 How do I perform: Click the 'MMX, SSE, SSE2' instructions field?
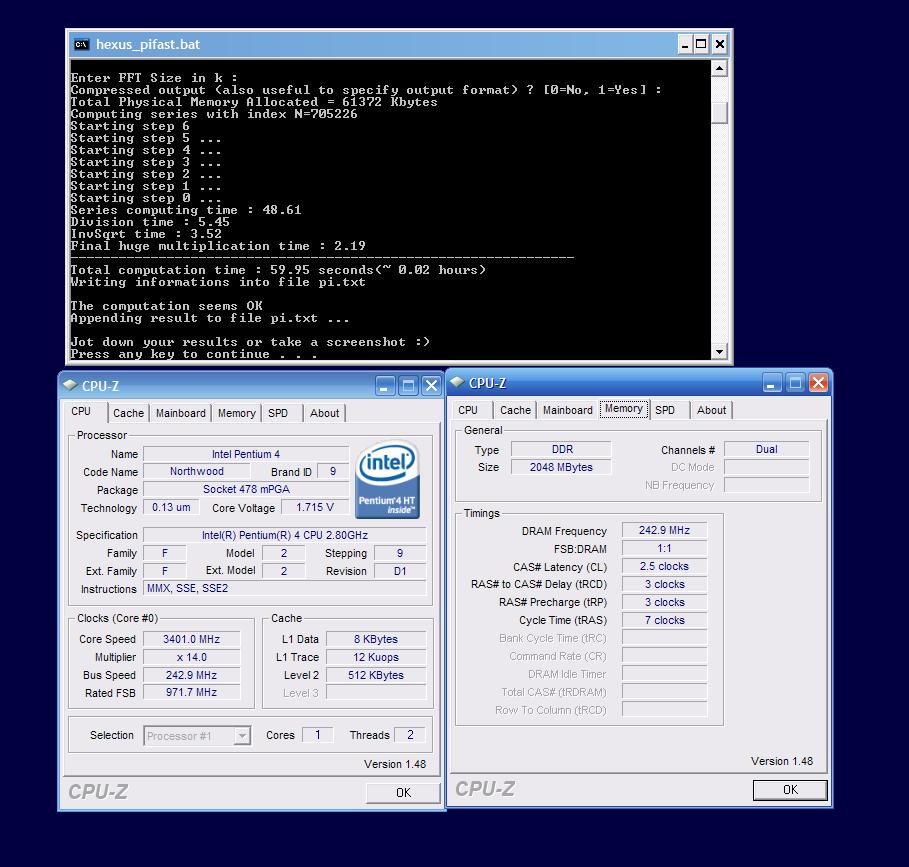(285, 588)
